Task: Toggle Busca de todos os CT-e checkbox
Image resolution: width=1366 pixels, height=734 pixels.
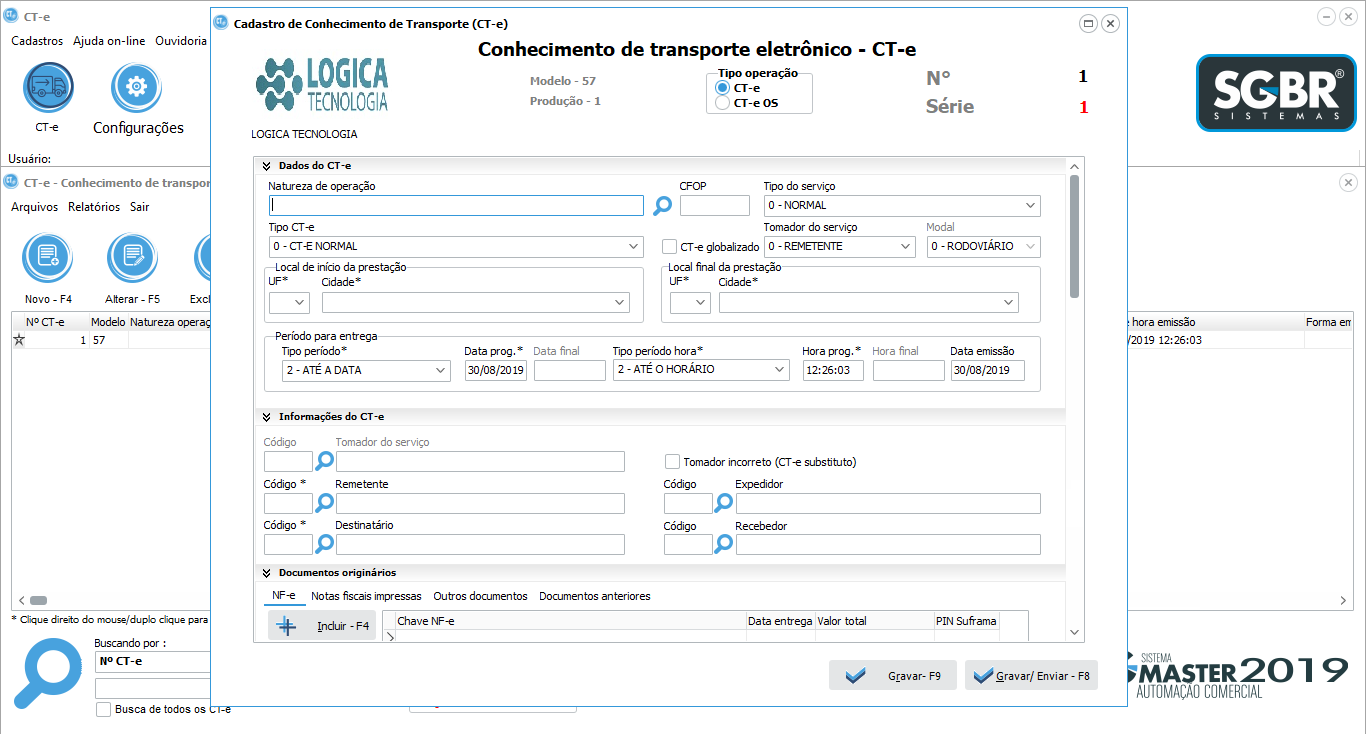Action: pos(103,709)
